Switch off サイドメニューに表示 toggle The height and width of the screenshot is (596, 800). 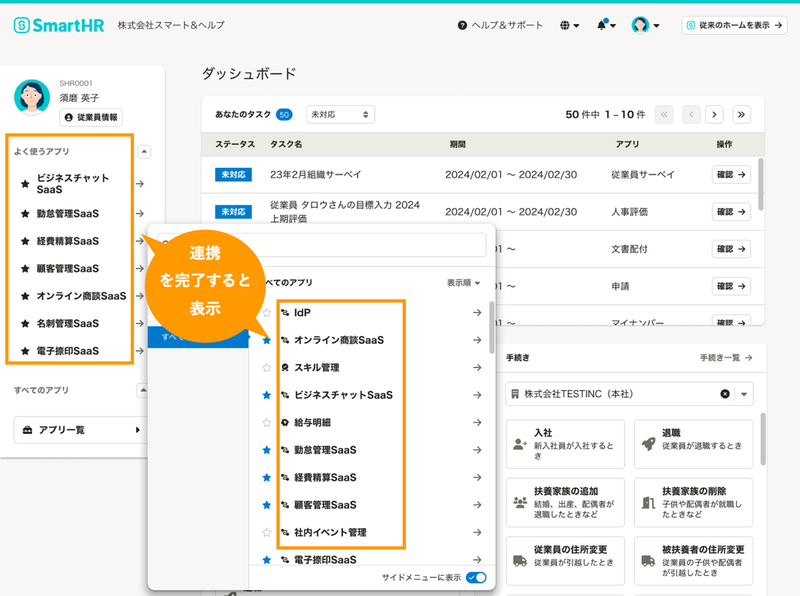click(476, 578)
